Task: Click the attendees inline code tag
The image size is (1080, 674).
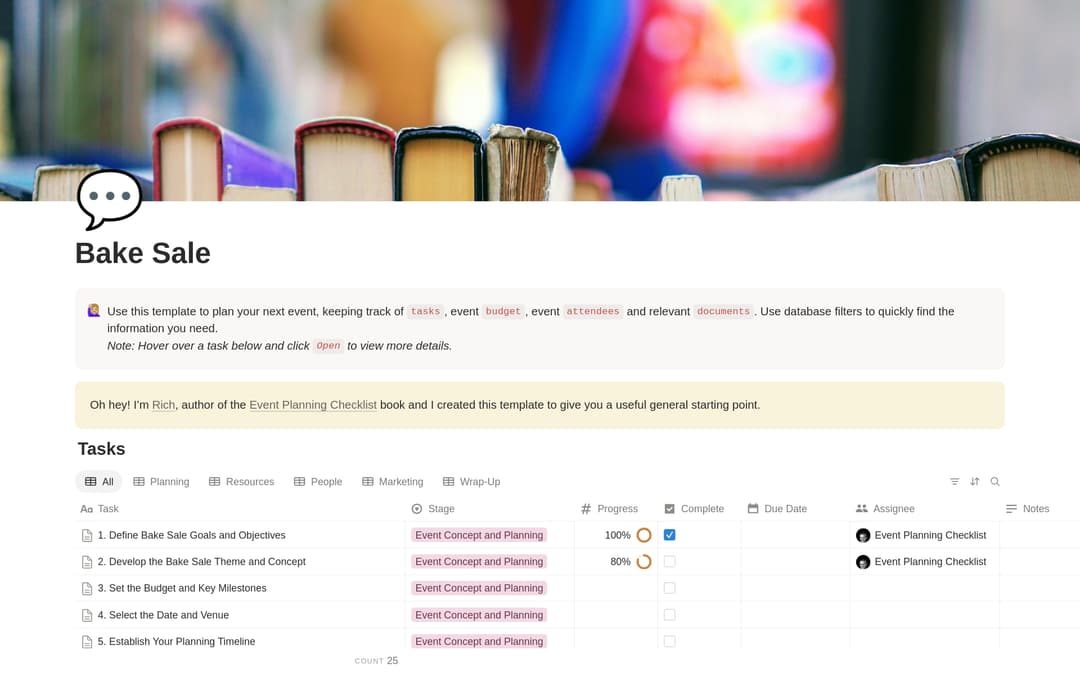Action: coord(593,311)
